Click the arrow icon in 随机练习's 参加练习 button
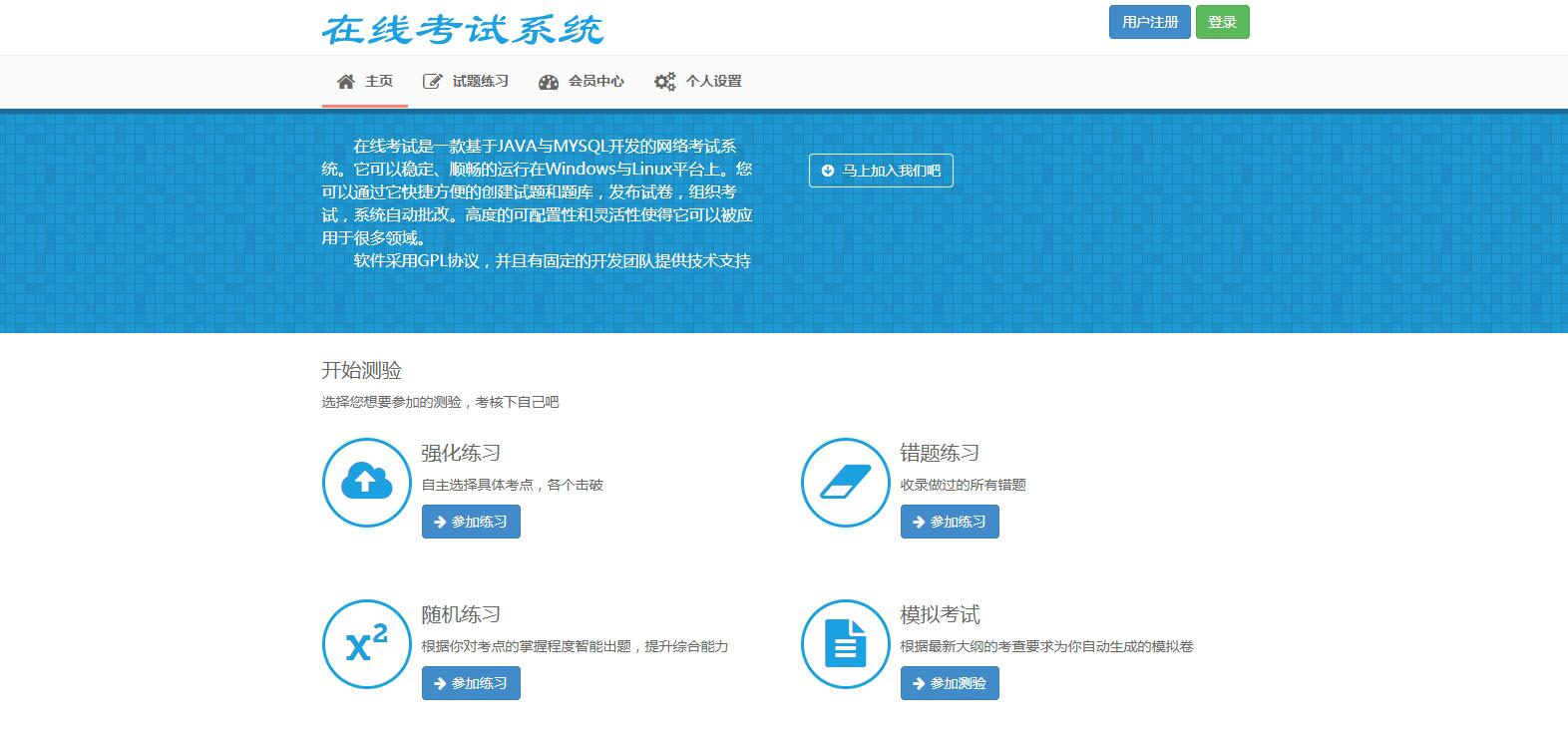1568x729 pixels. (x=440, y=683)
